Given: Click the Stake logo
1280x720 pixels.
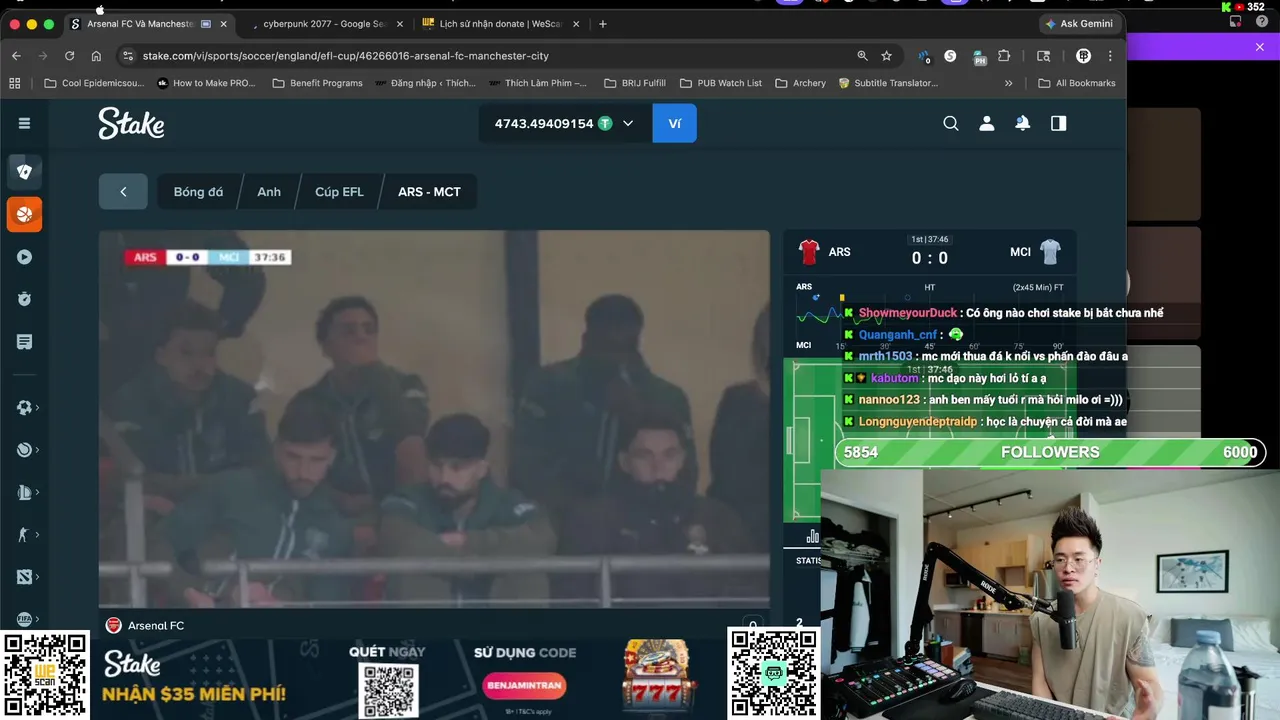Looking at the screenshot, I should tap(131, 123).
